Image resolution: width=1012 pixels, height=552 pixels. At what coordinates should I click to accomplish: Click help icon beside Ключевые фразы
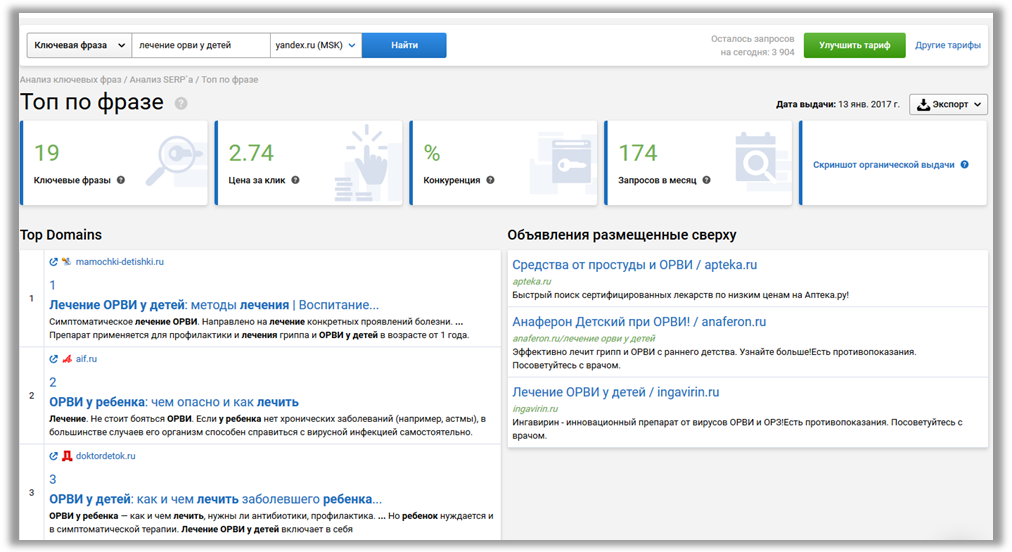pos(121,180)
